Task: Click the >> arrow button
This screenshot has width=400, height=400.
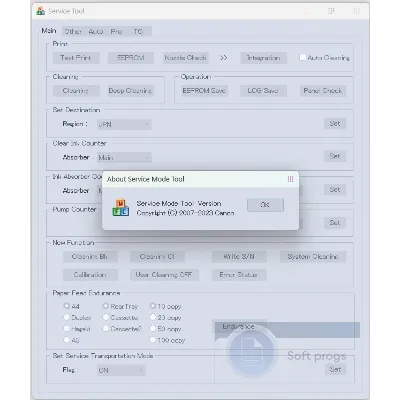Action: [x=224, y=58]
